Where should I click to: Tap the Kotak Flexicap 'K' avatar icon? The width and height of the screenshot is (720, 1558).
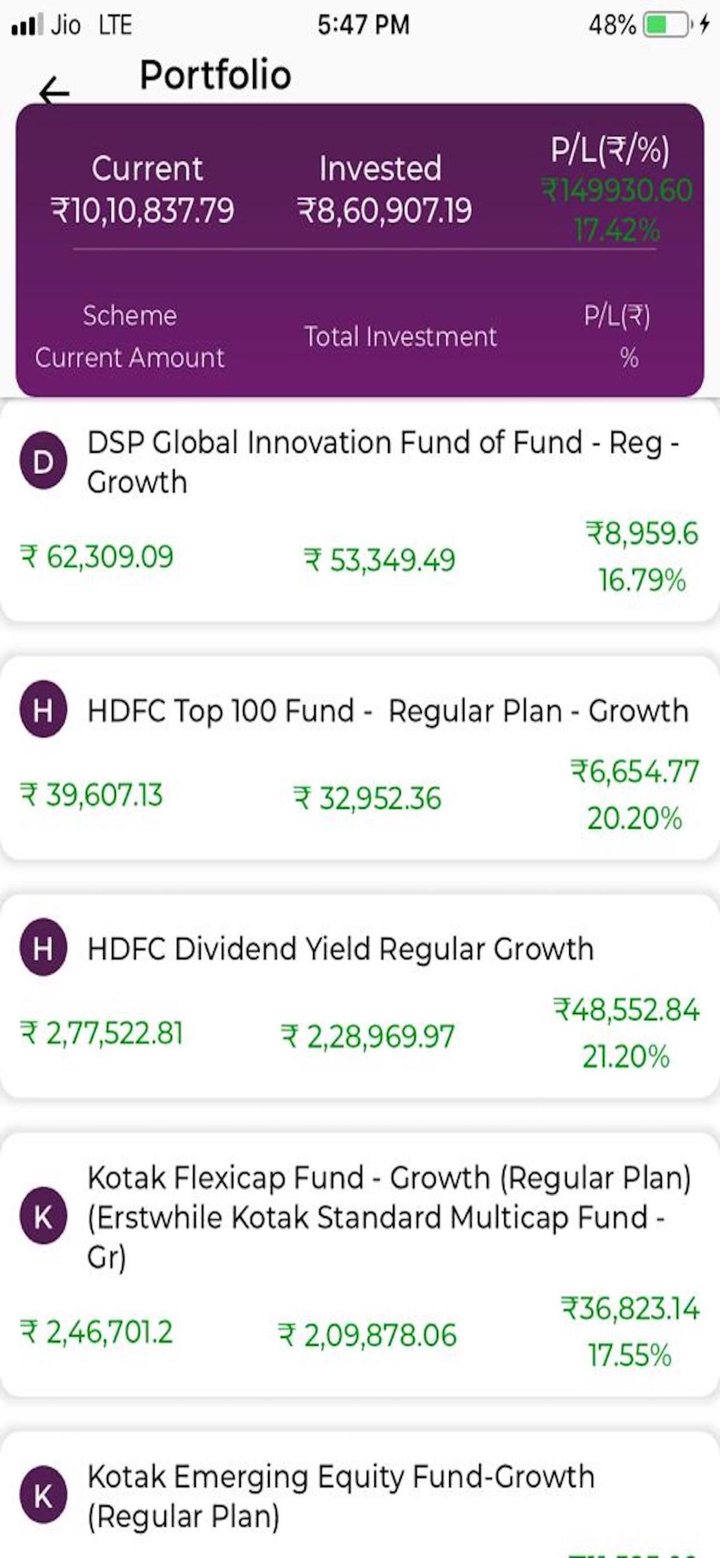click(x=43, y=1218)
